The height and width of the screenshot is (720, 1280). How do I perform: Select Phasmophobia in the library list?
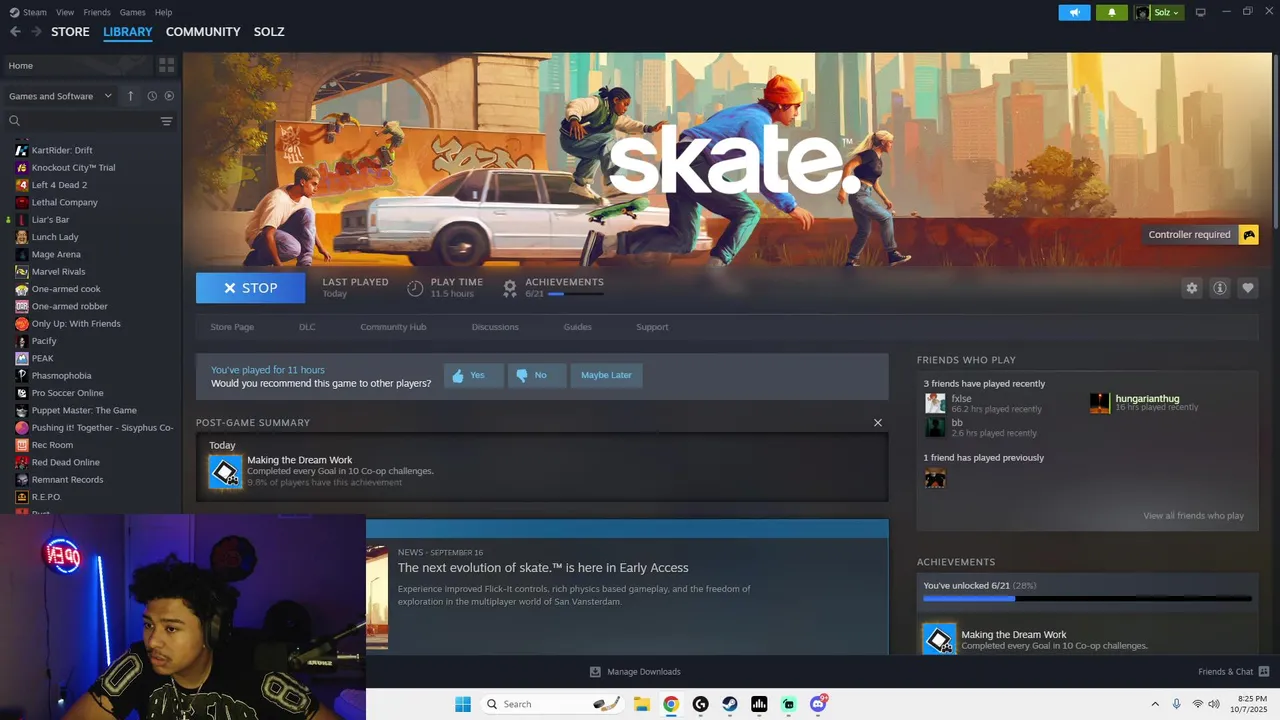pyautogui.click(x=61, y=375)
